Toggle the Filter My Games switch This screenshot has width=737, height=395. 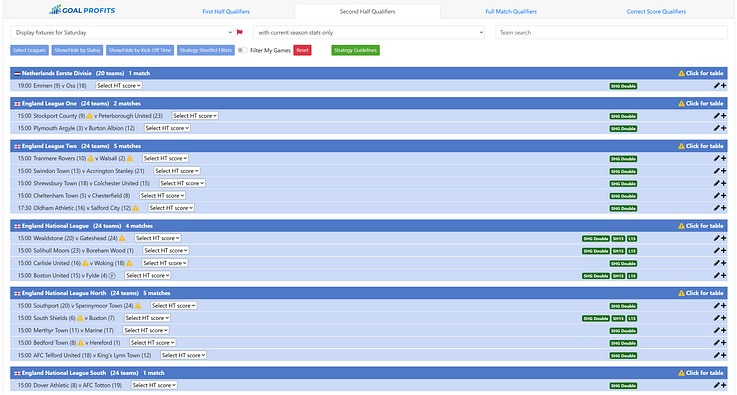[x=242, y=50]
